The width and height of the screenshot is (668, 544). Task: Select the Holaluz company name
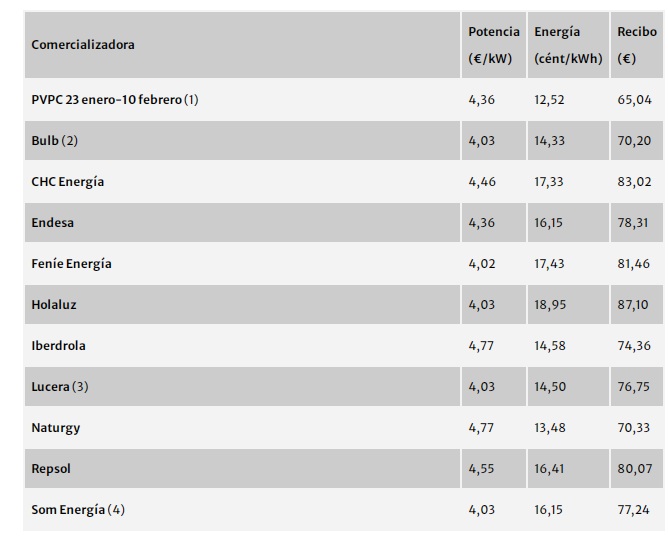(x=55, y=305)
